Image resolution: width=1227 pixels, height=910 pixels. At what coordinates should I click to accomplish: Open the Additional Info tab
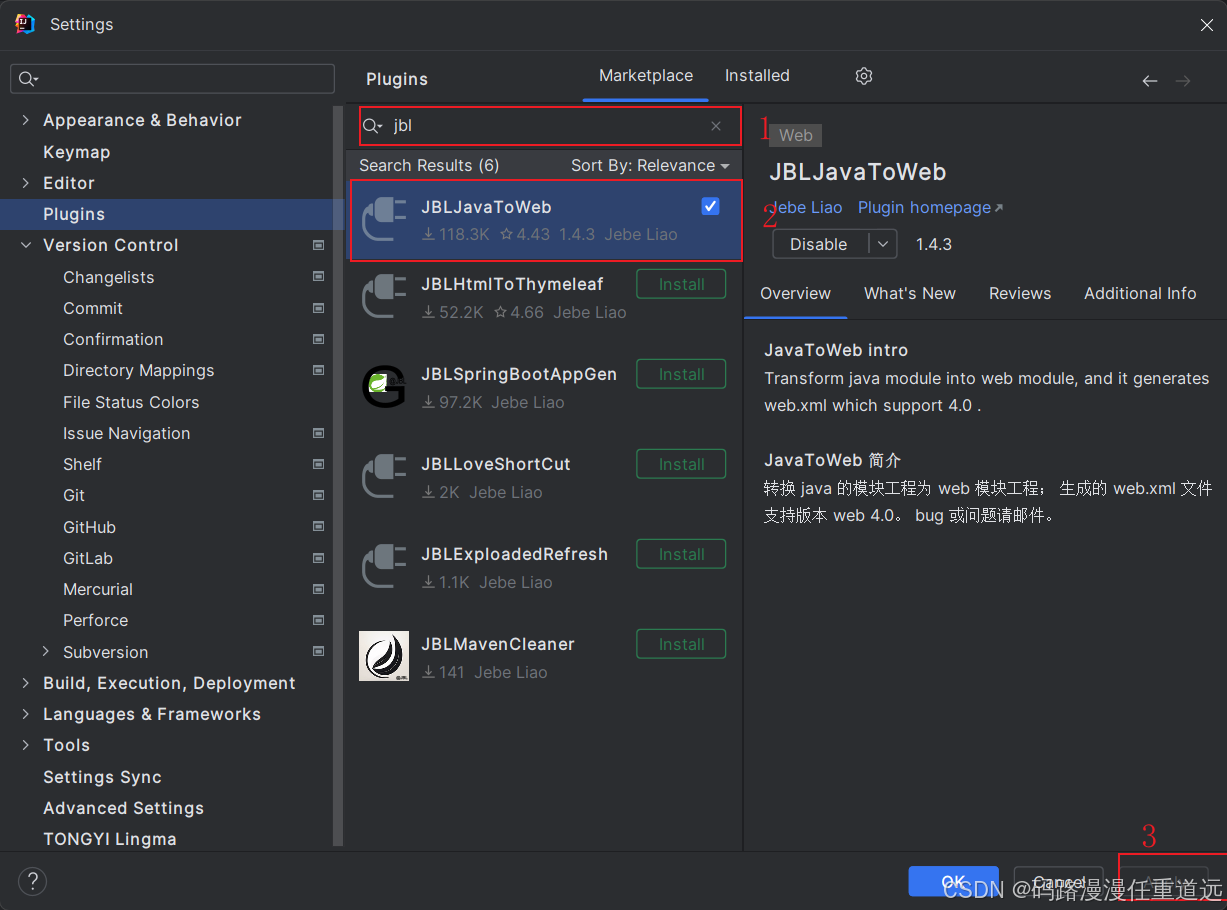click(x=1140, y=293)
